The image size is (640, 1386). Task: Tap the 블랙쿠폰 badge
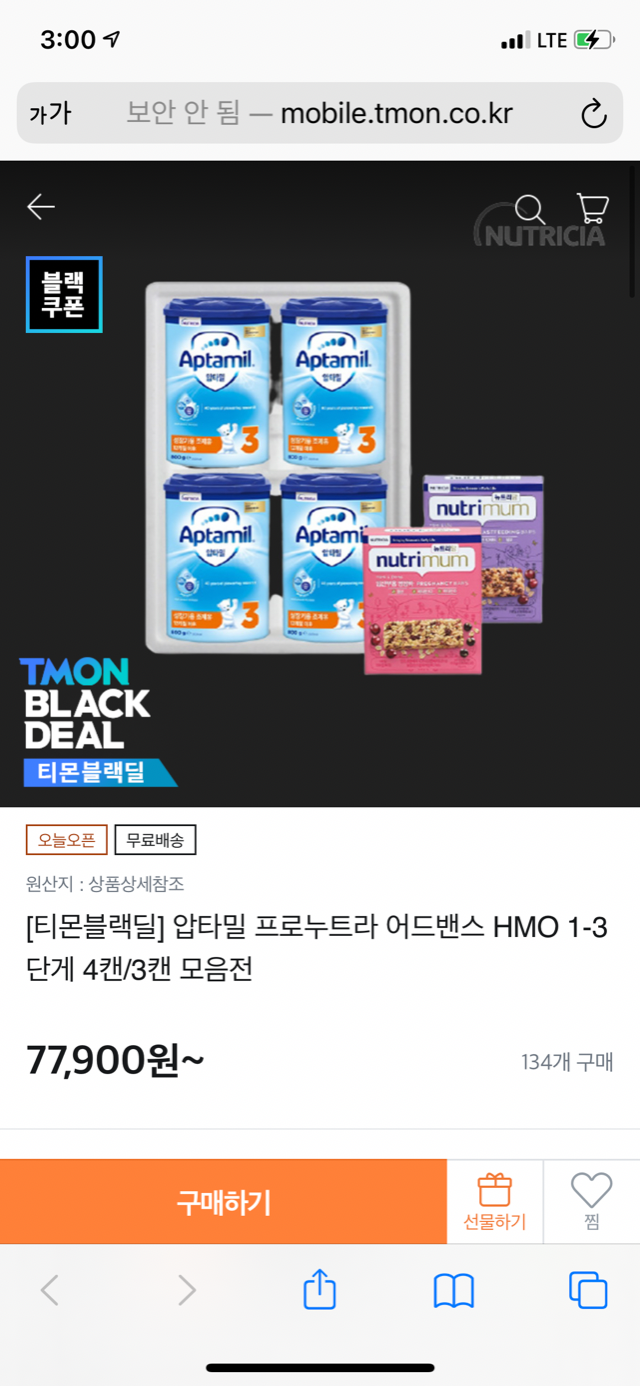click(x=64, y=294)
